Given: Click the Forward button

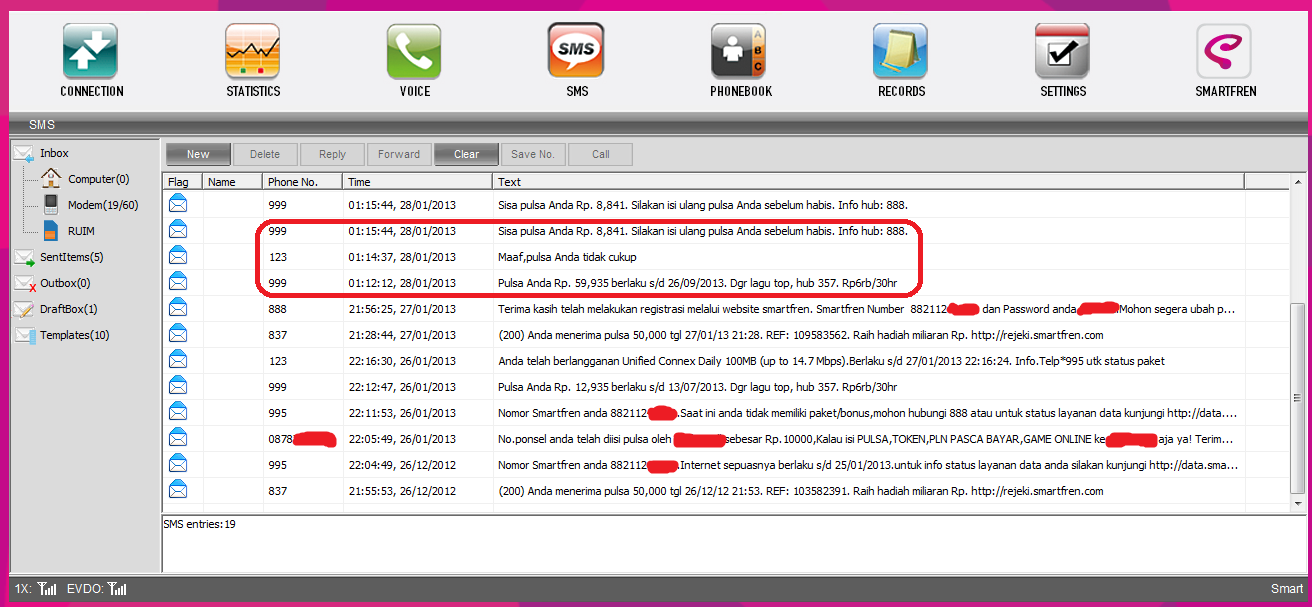Looking at the screenshot, I should [x=399, y=154].
